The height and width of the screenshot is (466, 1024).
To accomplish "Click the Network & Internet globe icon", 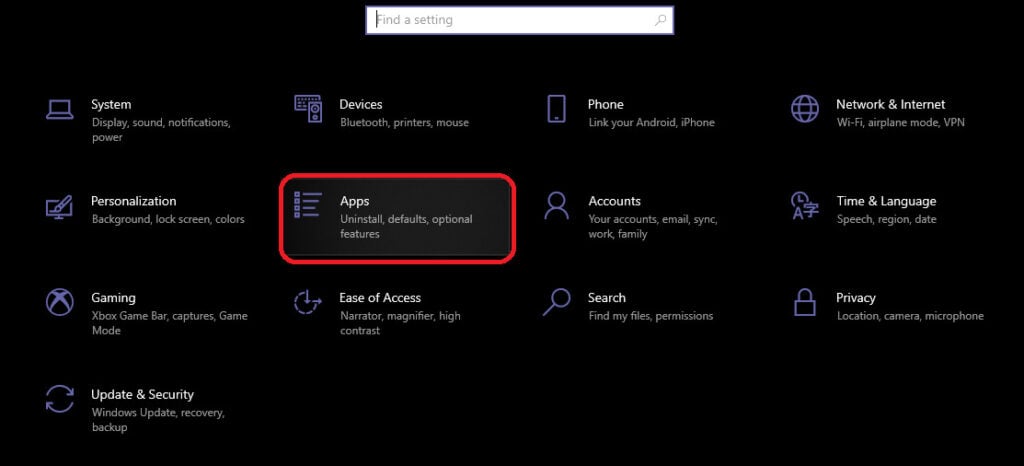I will [805, 108].
